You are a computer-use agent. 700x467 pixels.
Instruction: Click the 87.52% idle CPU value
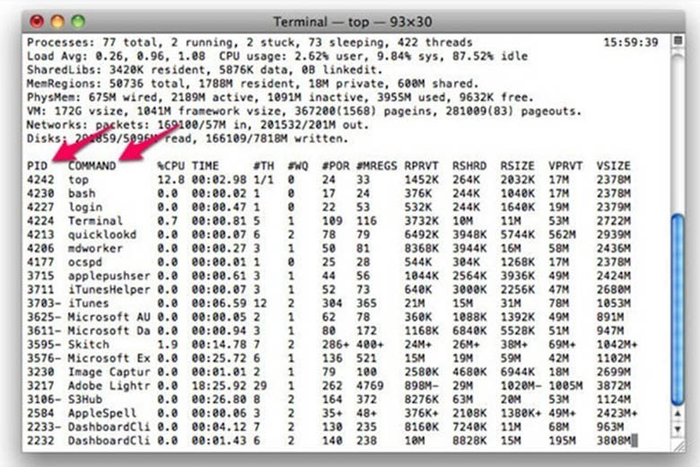490,56
